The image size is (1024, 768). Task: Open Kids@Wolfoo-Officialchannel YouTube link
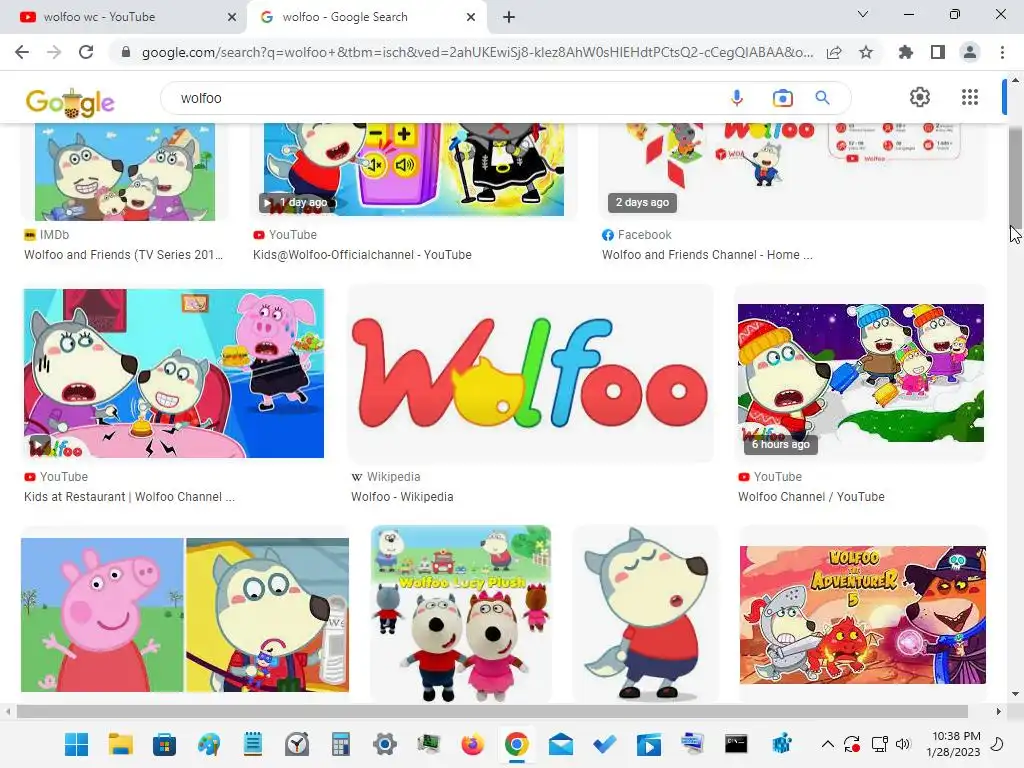point(362,255)
